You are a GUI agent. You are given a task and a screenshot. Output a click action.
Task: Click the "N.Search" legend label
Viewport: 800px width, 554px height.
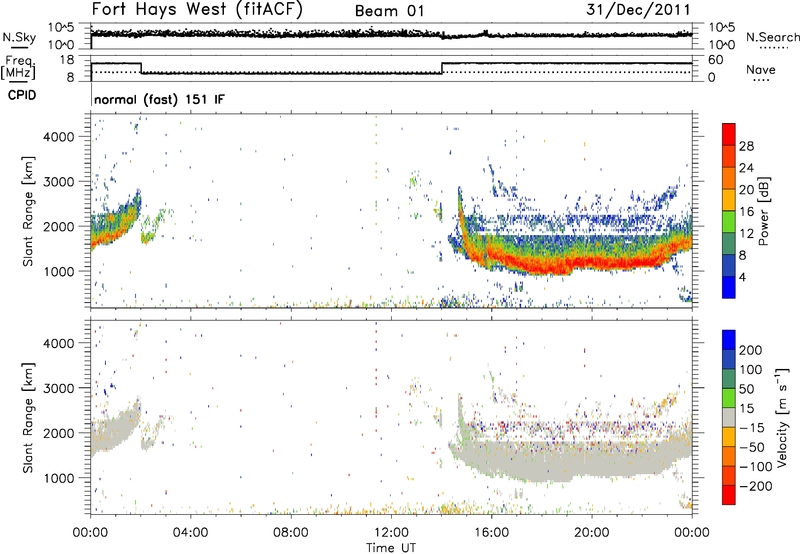coord(772,37)
